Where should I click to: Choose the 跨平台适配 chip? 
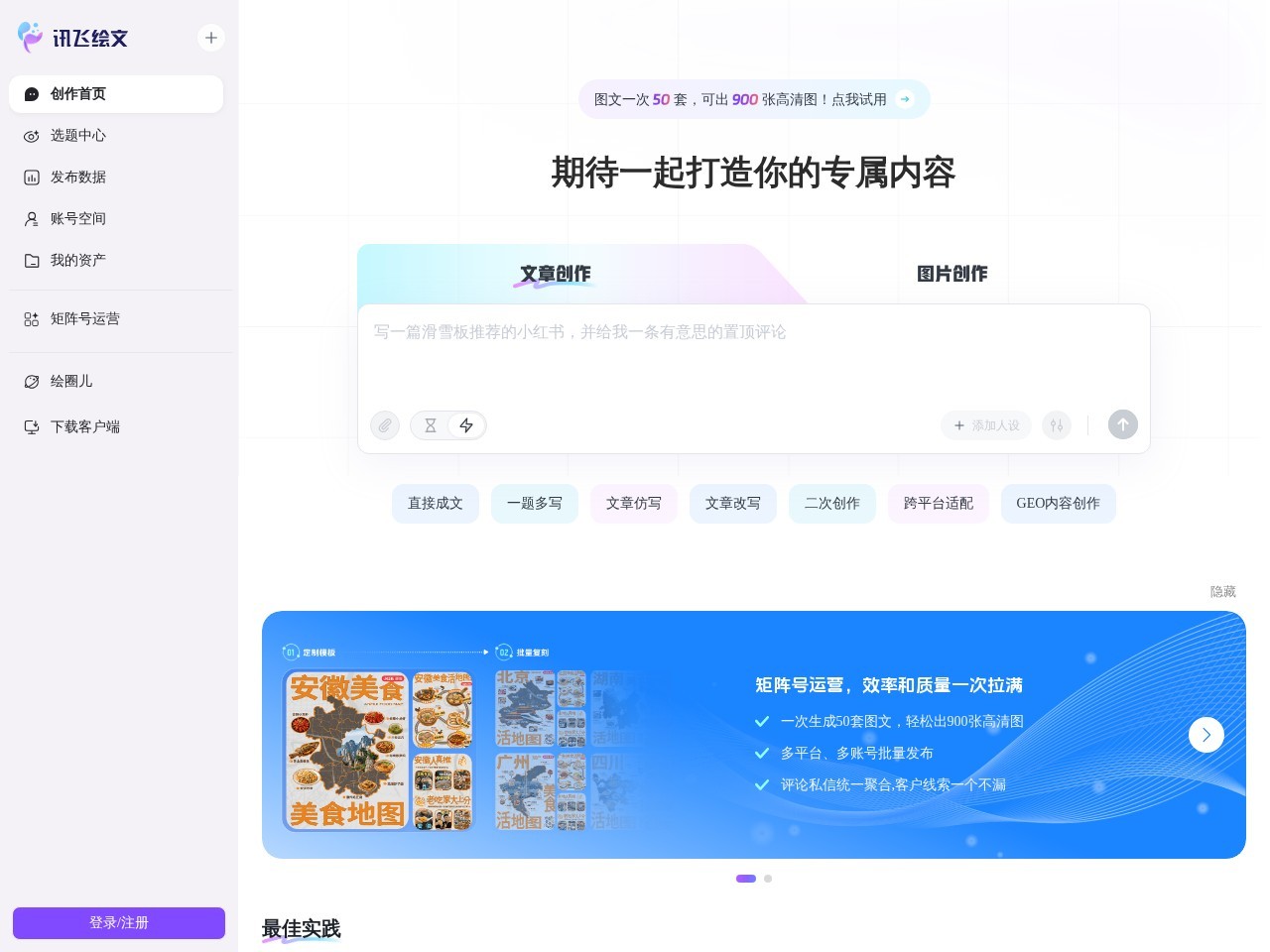[939, 504]
